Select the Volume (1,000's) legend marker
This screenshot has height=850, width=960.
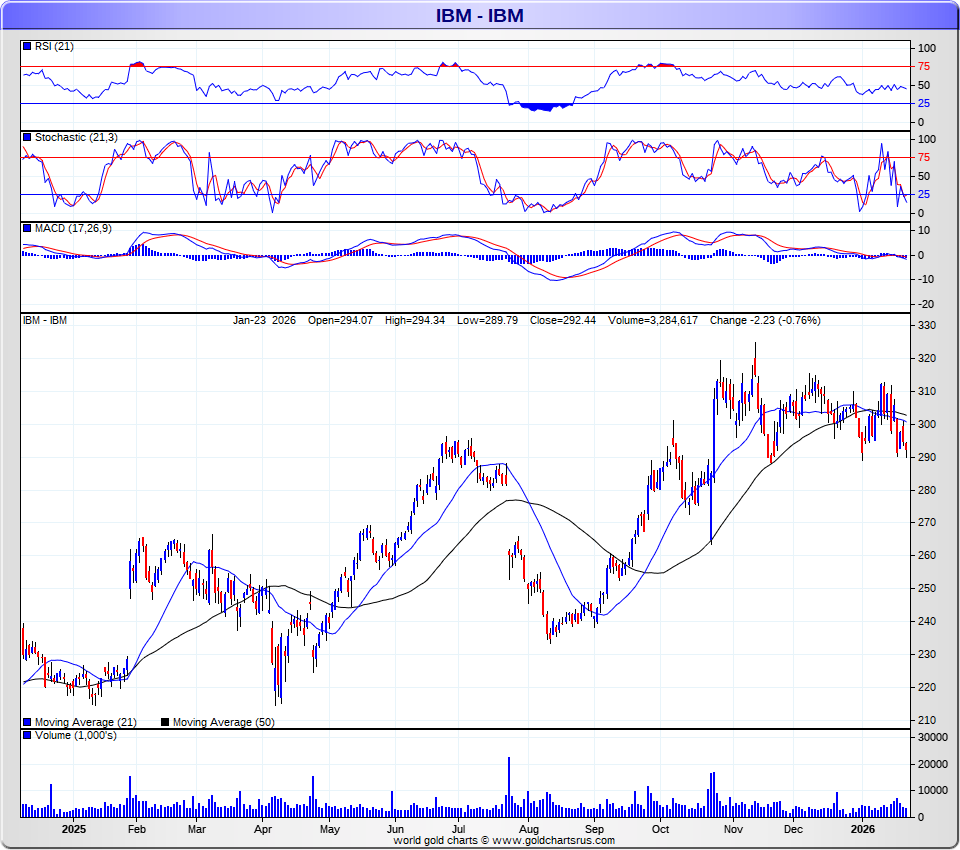(x=27, y=736)
